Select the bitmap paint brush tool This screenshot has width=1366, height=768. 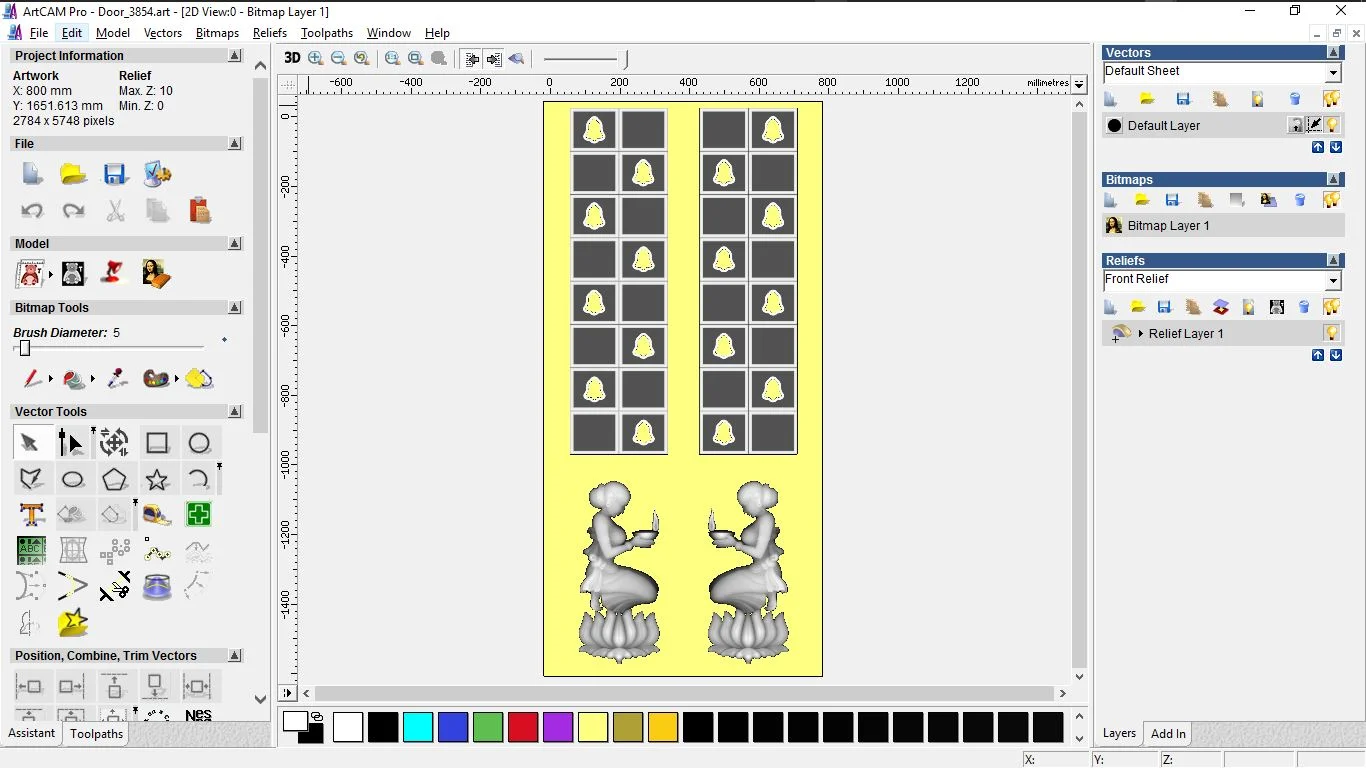tap(33, 379)
